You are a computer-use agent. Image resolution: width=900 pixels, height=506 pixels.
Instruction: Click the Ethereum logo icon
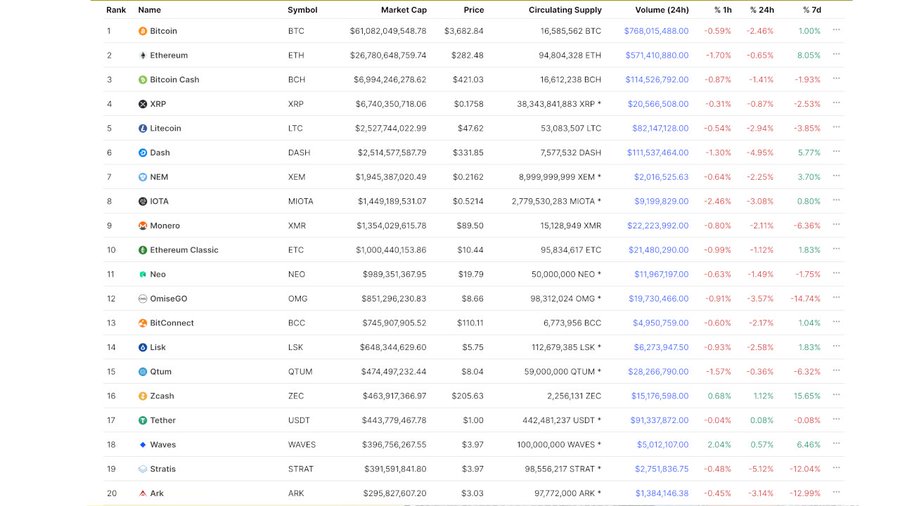coord(142,55)
